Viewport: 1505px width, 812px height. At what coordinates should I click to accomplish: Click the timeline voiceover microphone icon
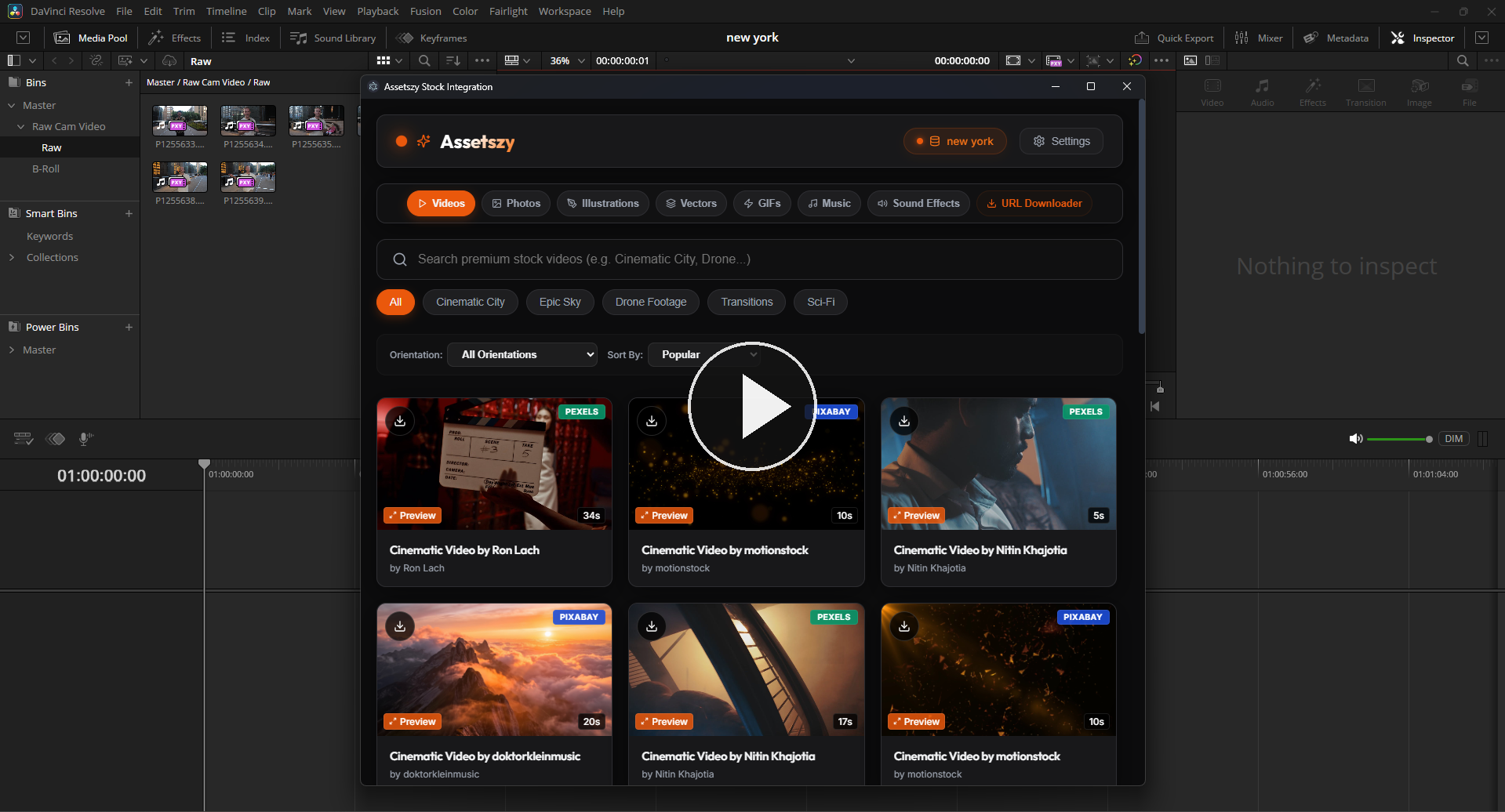[85, 439]
